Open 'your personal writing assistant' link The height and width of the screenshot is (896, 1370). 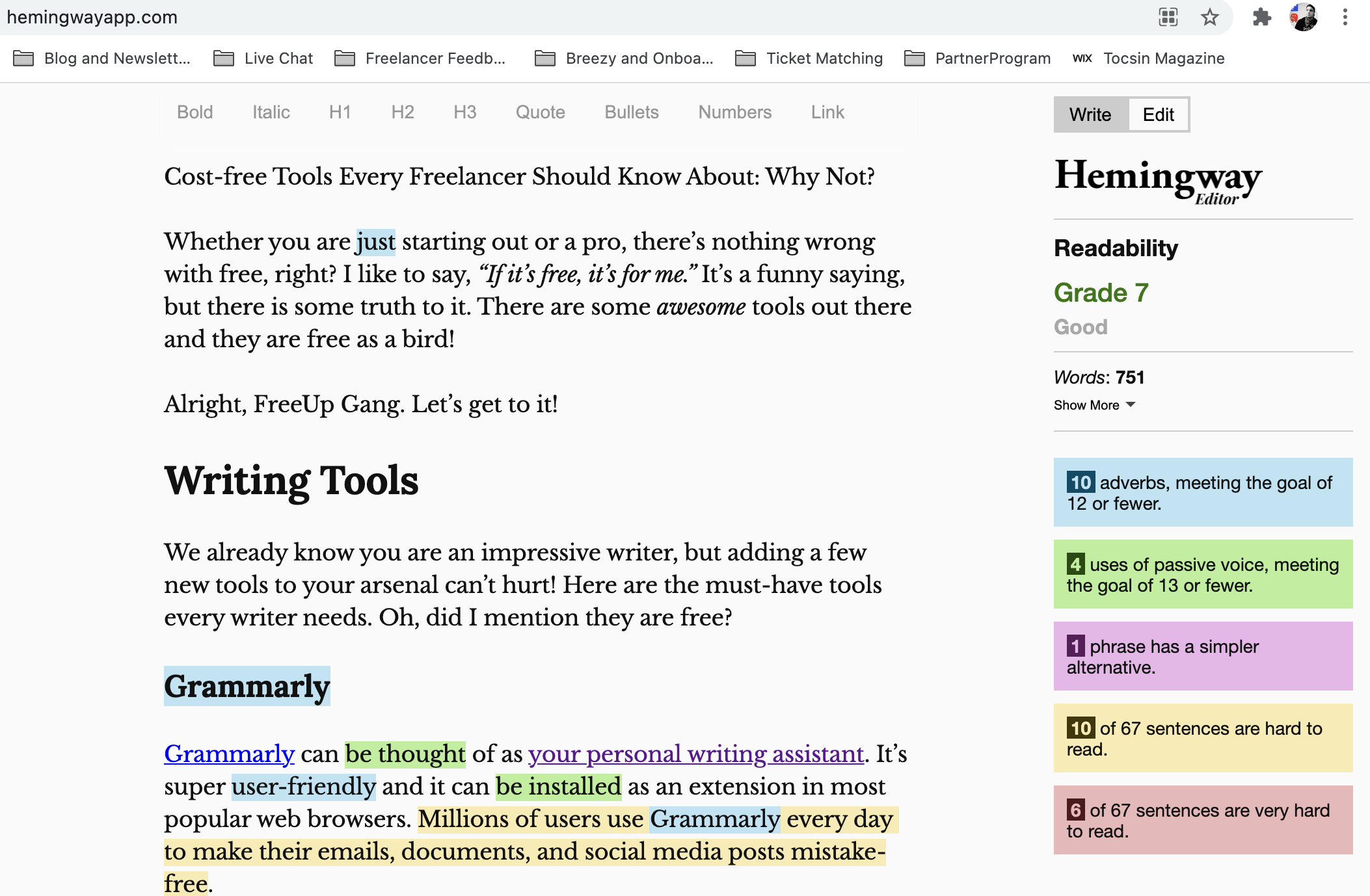click(696, 754)
